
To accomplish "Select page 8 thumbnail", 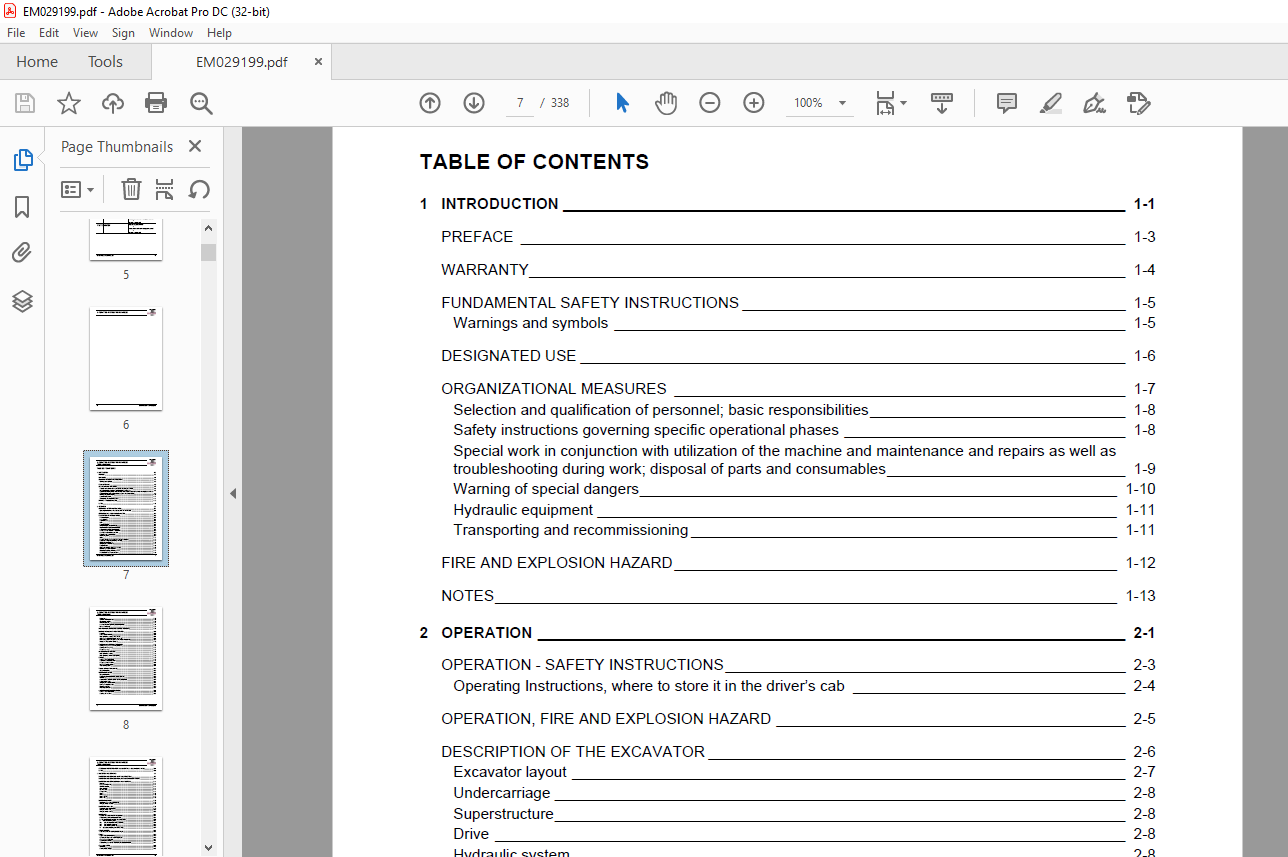I will [126, 658].
